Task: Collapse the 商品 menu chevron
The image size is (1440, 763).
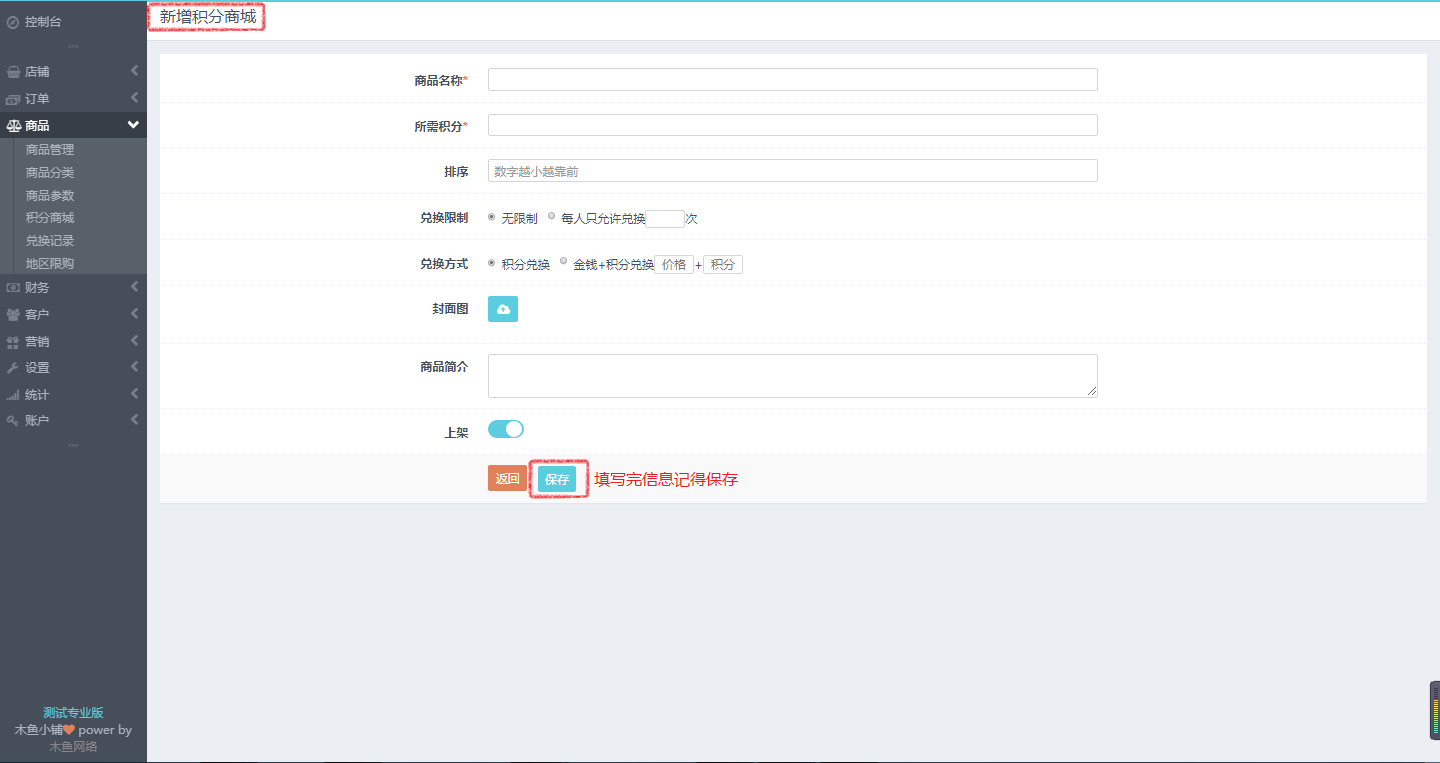Action: (133, 125)
